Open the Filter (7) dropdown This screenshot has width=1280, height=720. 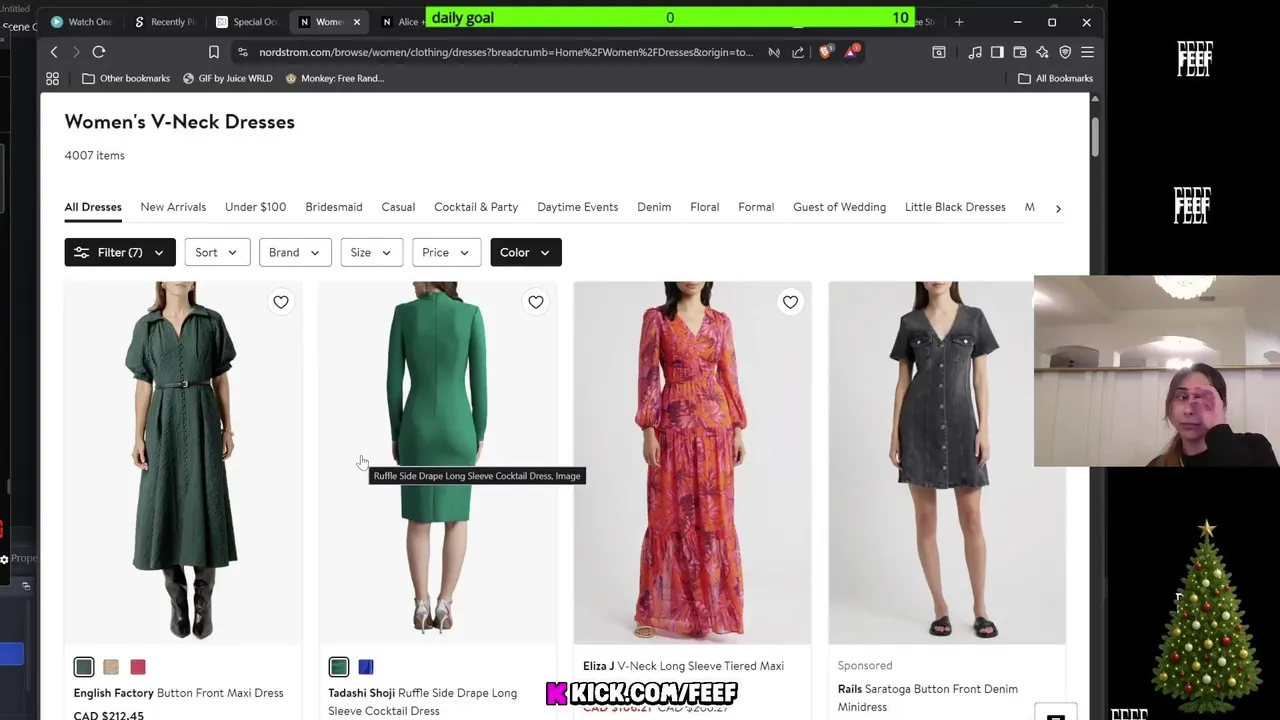point(120,252)
